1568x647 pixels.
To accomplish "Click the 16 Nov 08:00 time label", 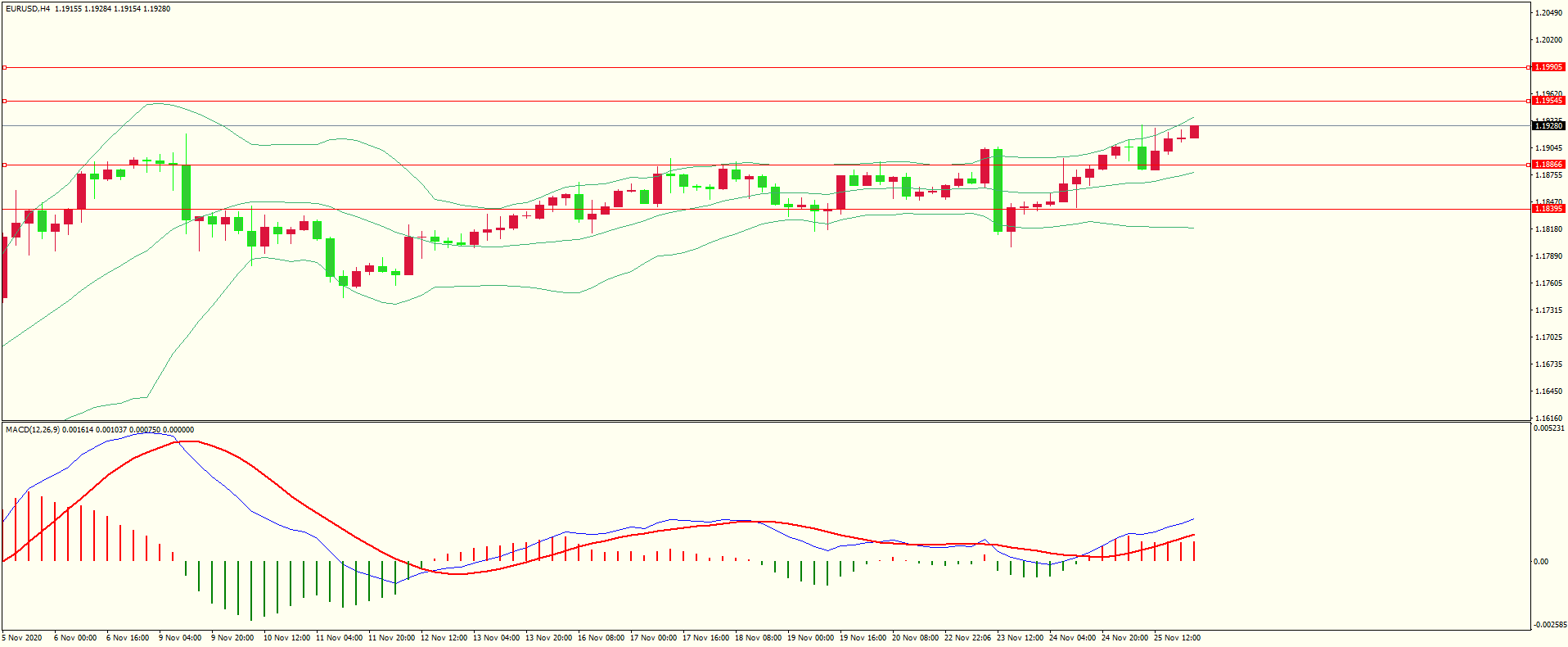I will 601,638.
